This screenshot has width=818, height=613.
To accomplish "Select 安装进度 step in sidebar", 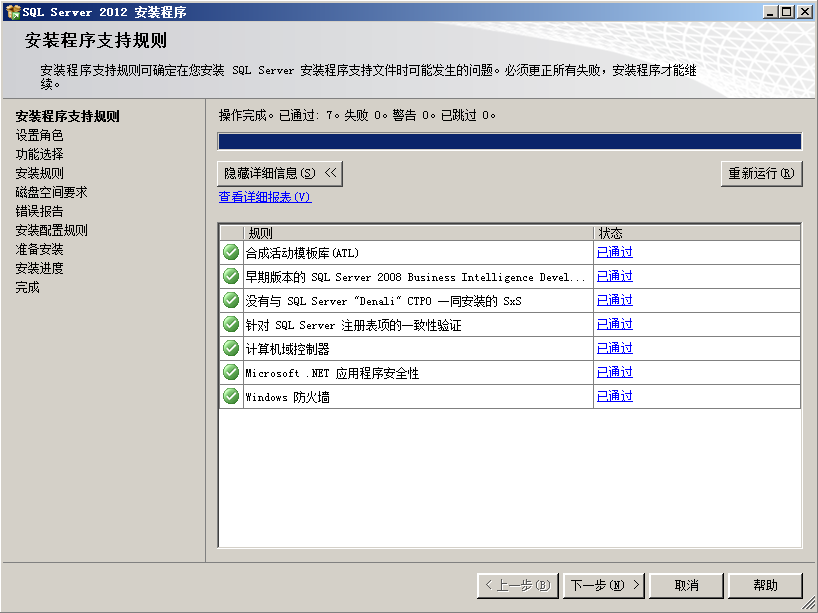I will 39,268.
